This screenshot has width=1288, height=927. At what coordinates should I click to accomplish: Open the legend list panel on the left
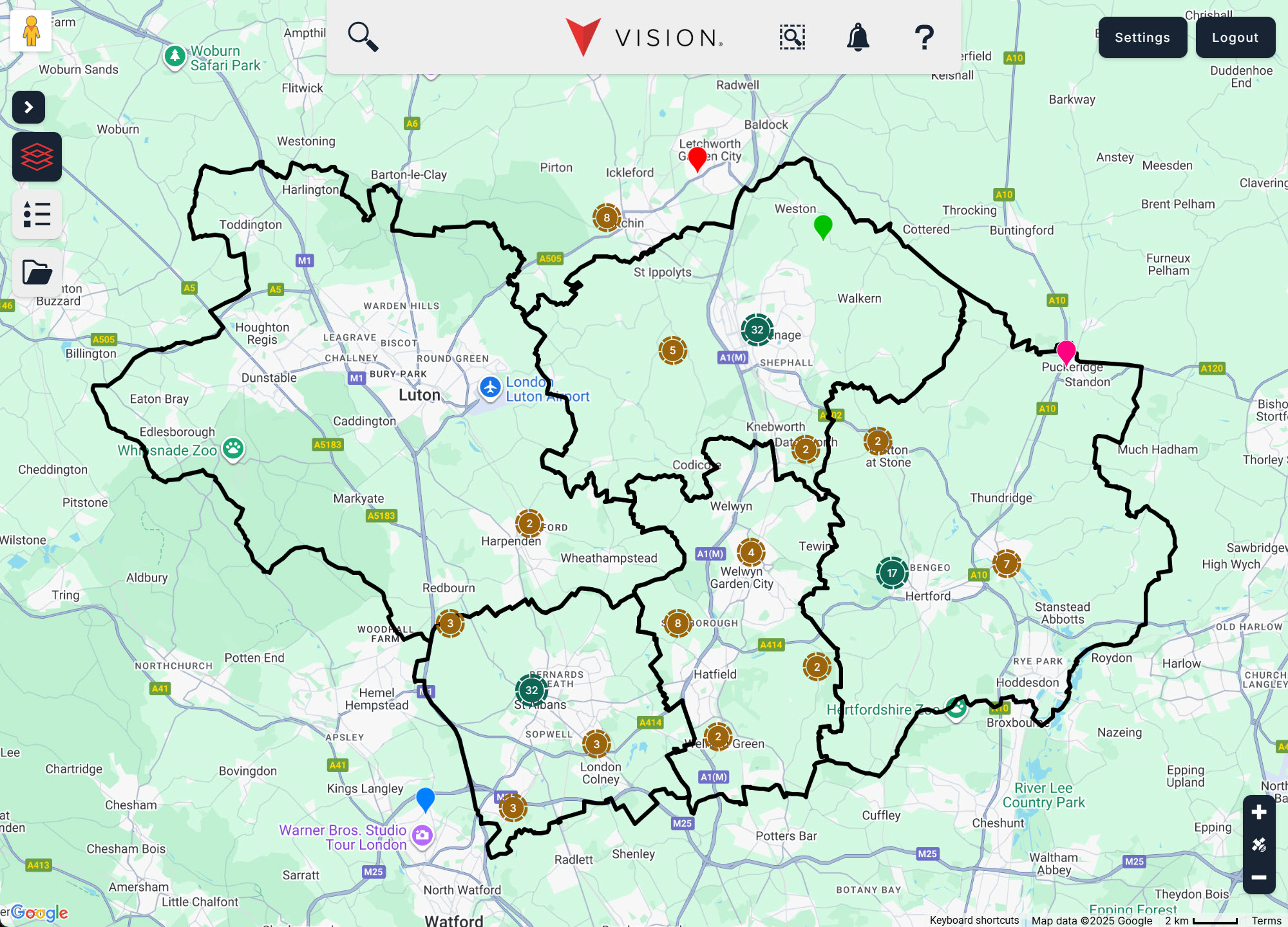tap(37, 214)
